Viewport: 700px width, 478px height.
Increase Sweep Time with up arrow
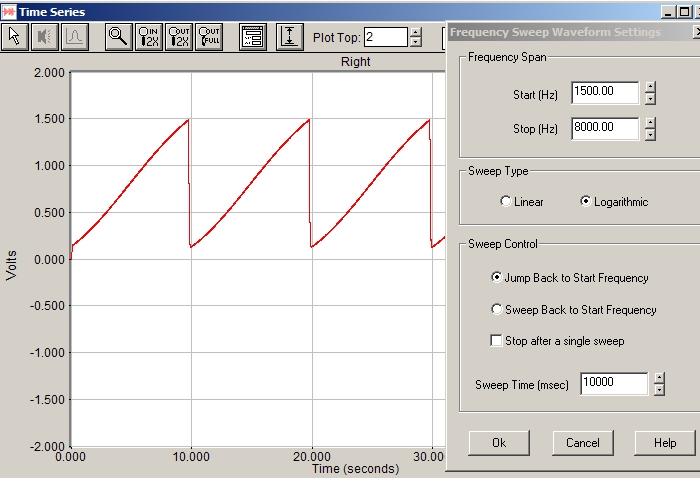click(x=659, y=378)
